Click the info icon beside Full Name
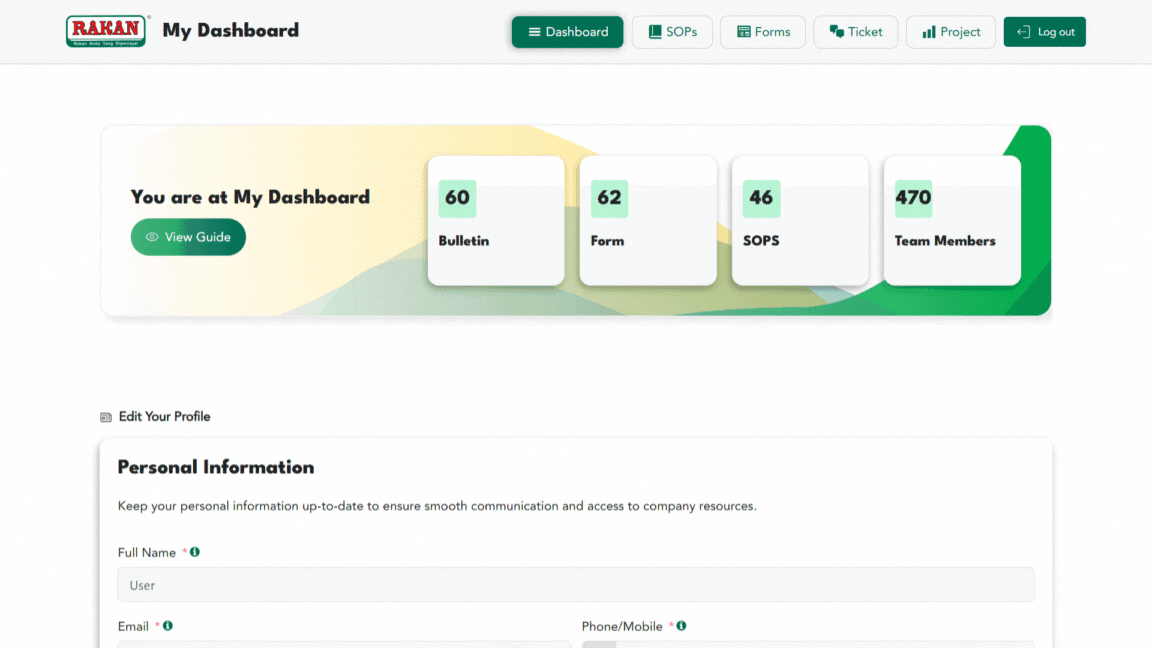Screen dimensions: 1152x648 coord(195,552)
